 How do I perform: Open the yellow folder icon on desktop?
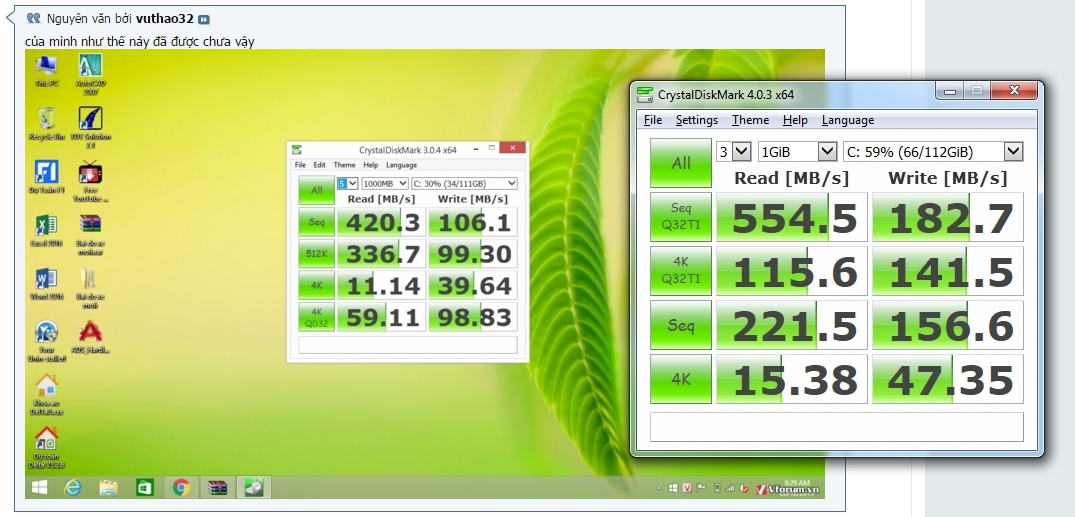[x=90, y=288]
